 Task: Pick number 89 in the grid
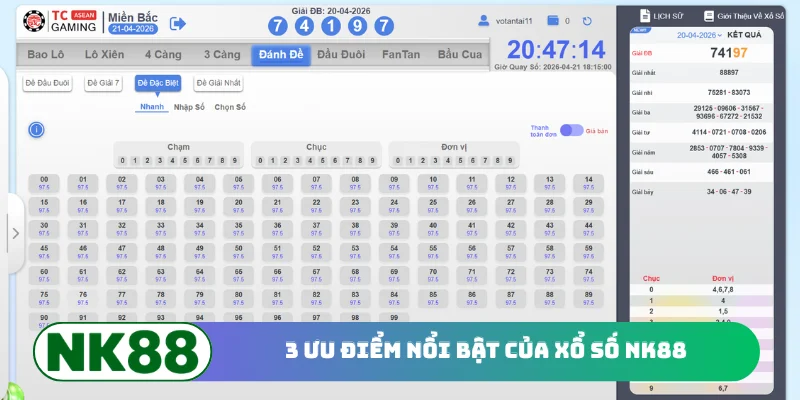point(589,298)
